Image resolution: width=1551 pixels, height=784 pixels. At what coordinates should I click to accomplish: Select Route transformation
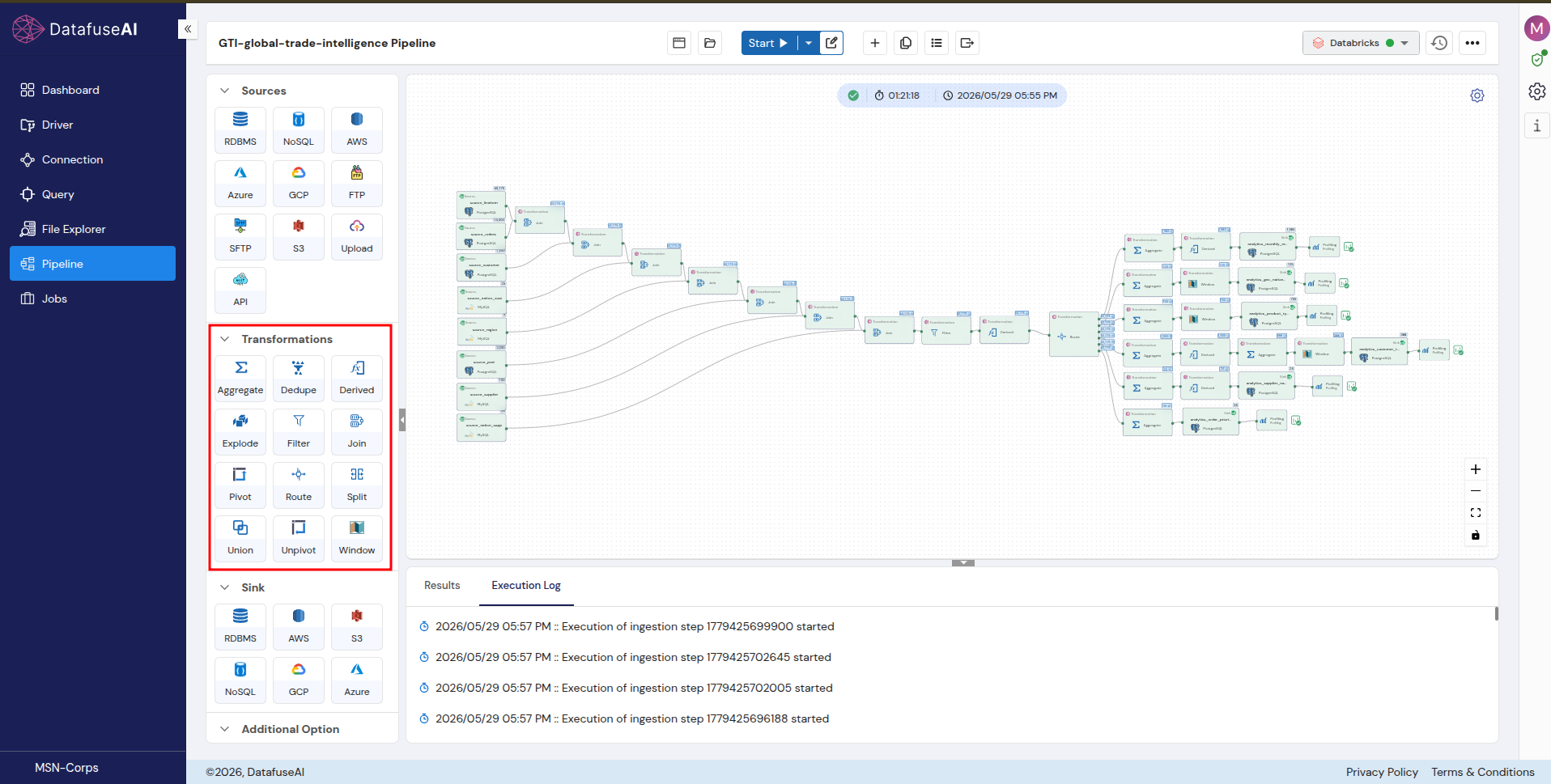[299, 485]
